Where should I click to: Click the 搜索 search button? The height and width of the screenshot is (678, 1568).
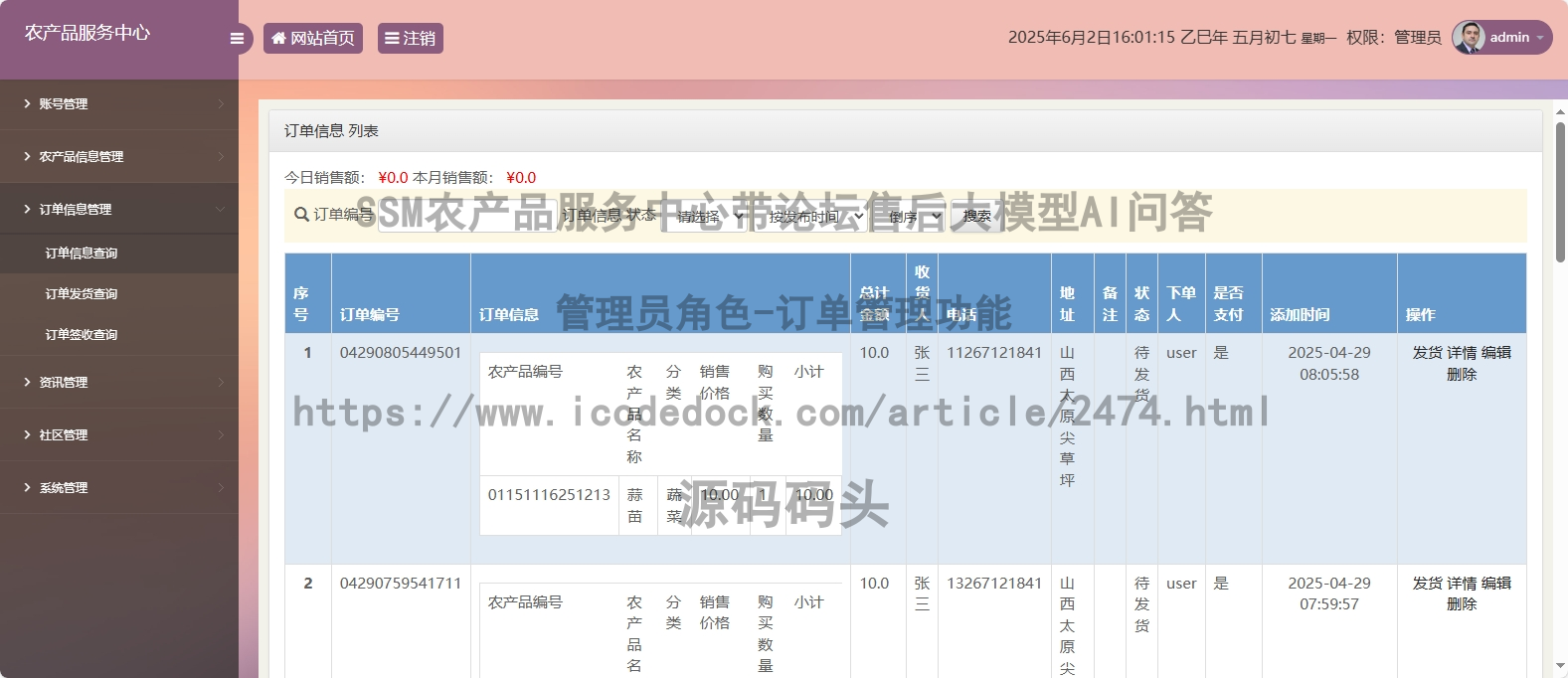point(976,216)
